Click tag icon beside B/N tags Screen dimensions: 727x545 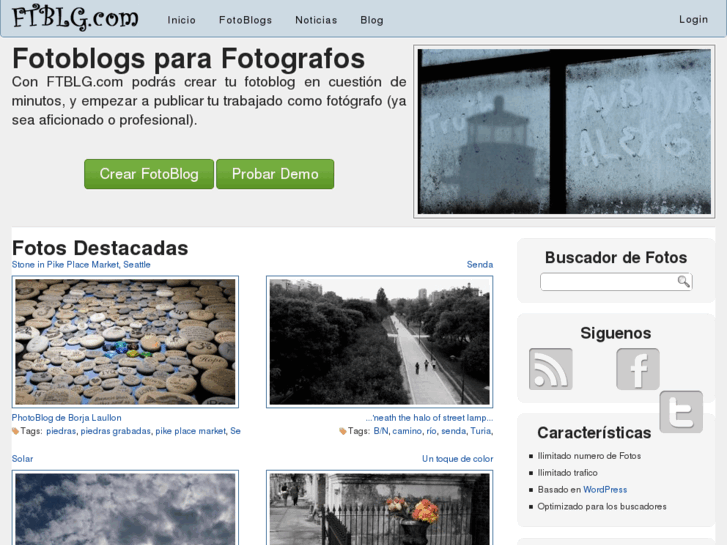tap(343, 431)
